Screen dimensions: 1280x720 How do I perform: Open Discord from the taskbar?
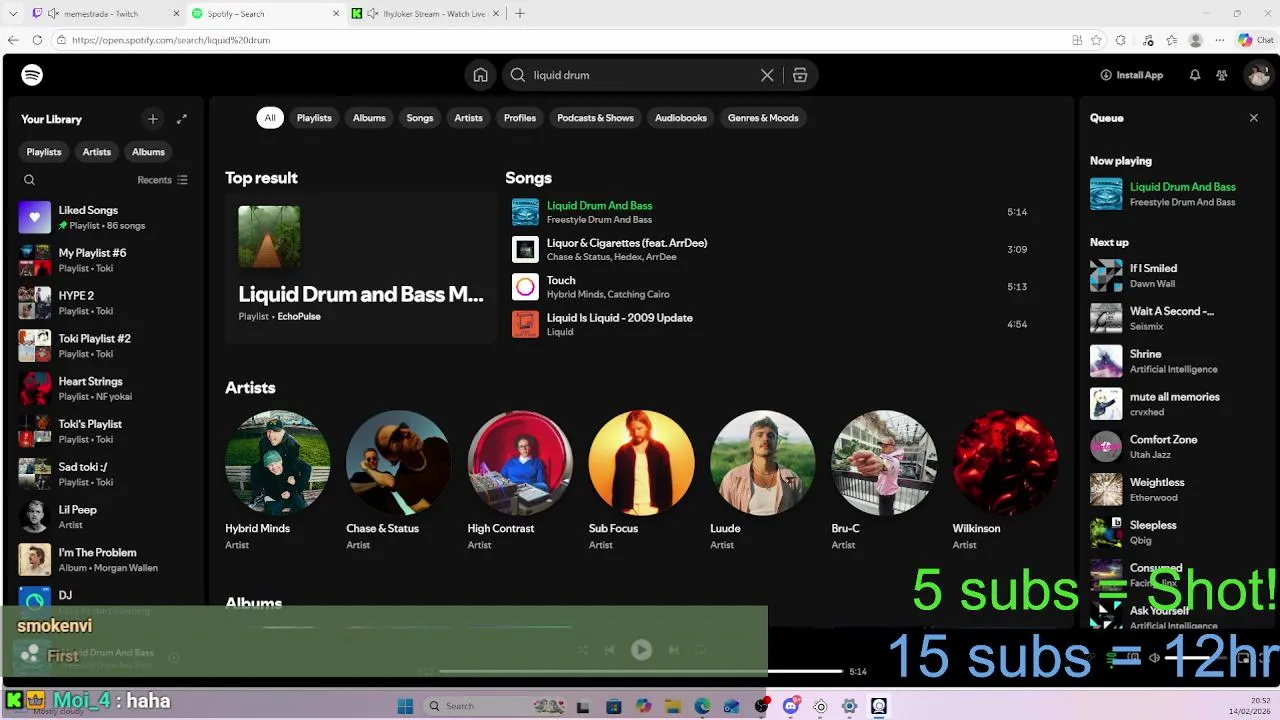coord(791,706)
